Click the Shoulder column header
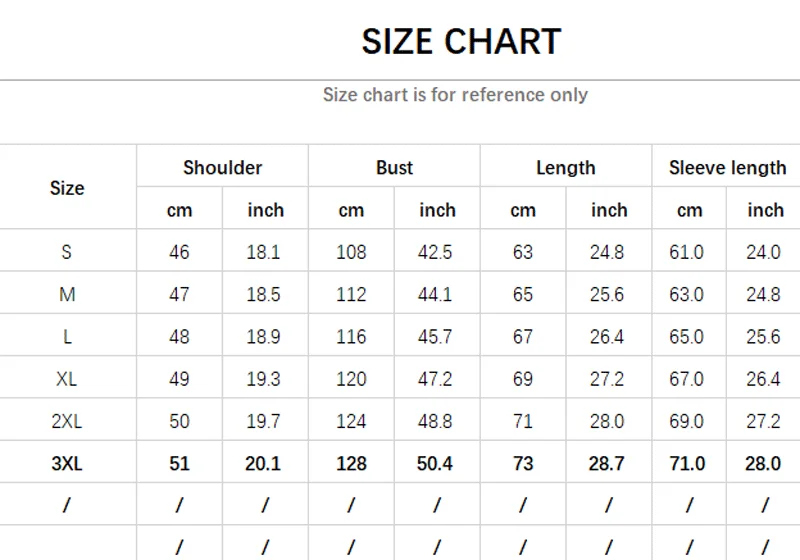 click(222, 167)
